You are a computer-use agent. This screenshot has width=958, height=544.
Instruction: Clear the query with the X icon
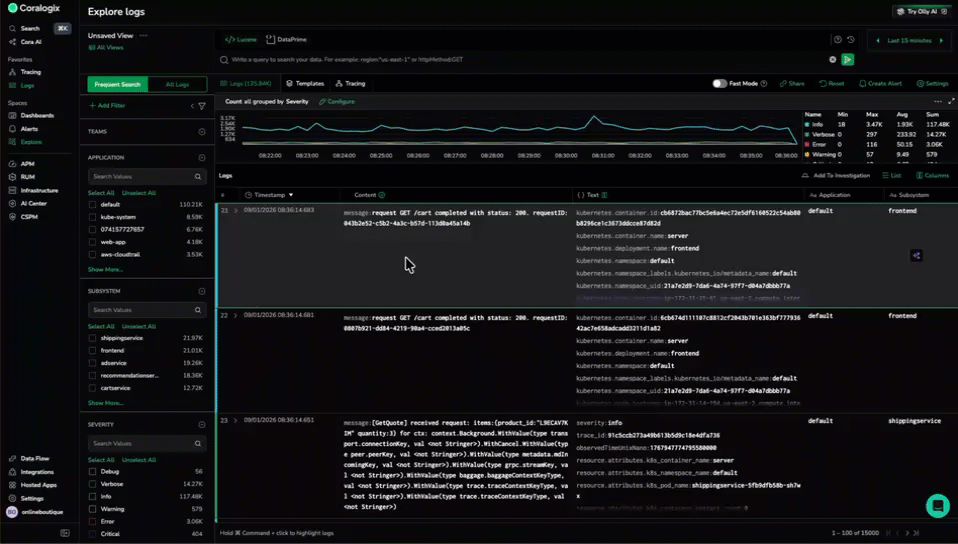tap(832, 60)
